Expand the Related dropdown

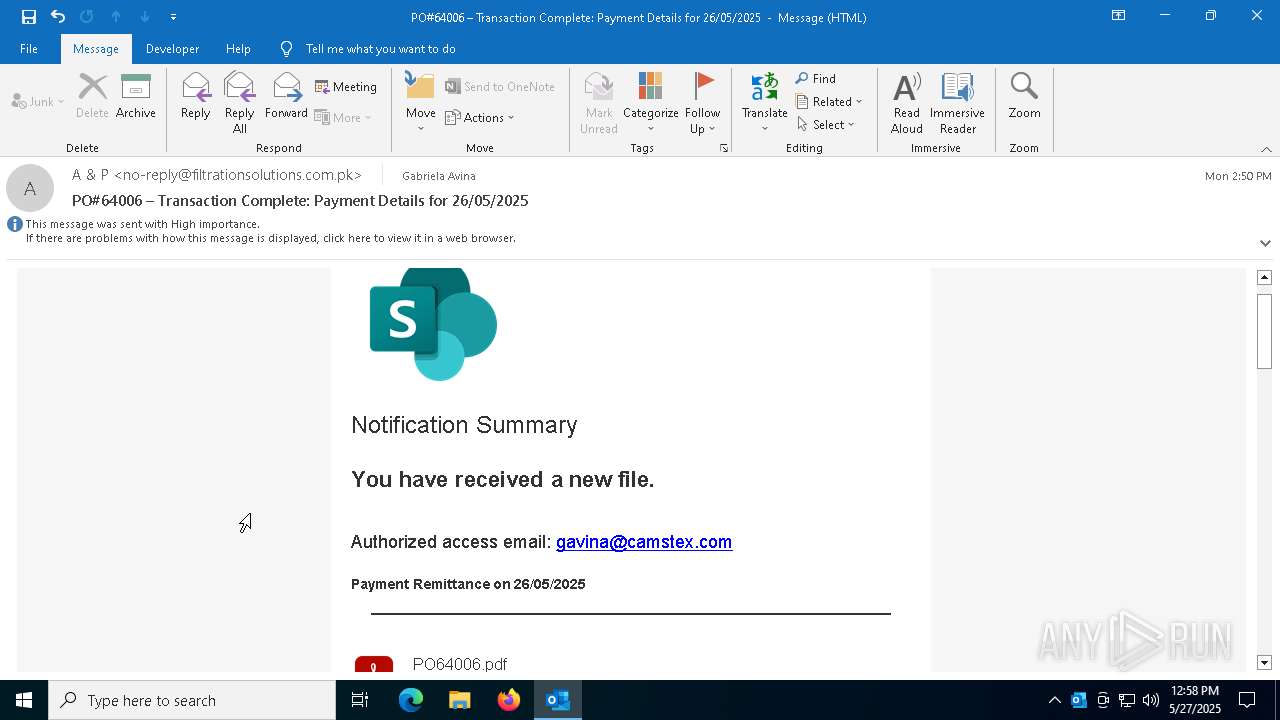pos(829,102)
